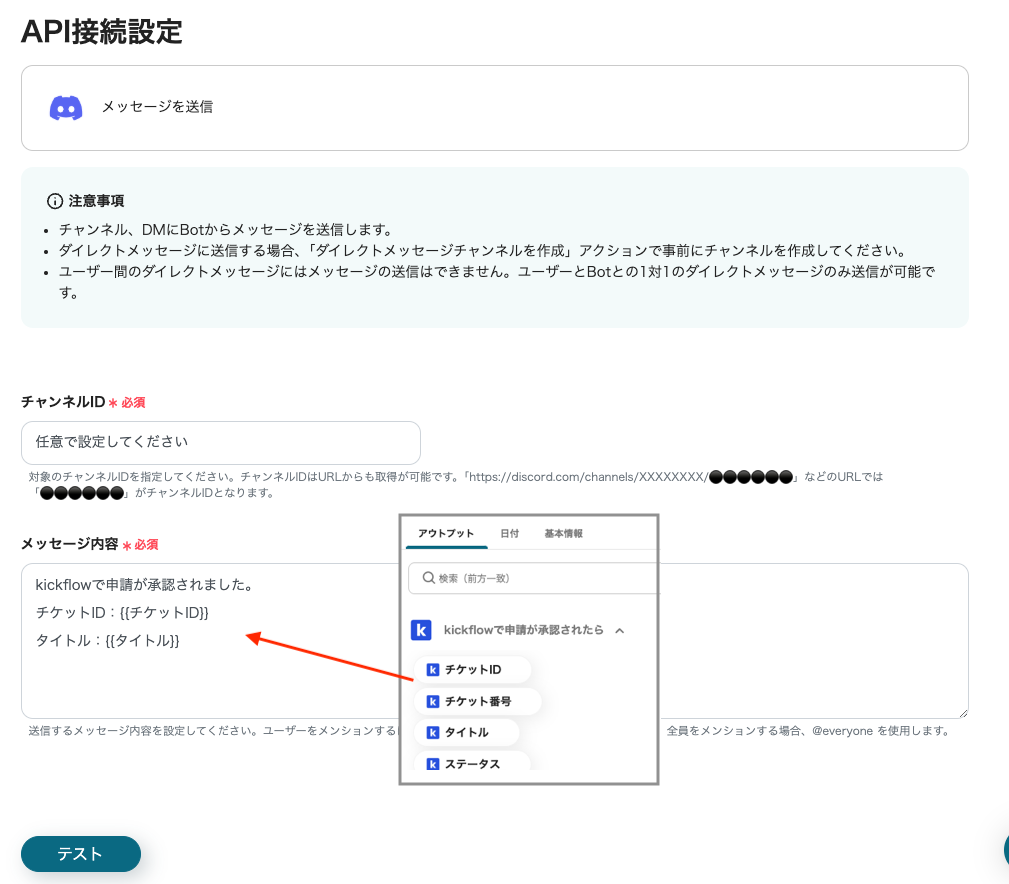1009x884 pixels.
Task: Switch to the 基本情報 tab
Action: 564,533
